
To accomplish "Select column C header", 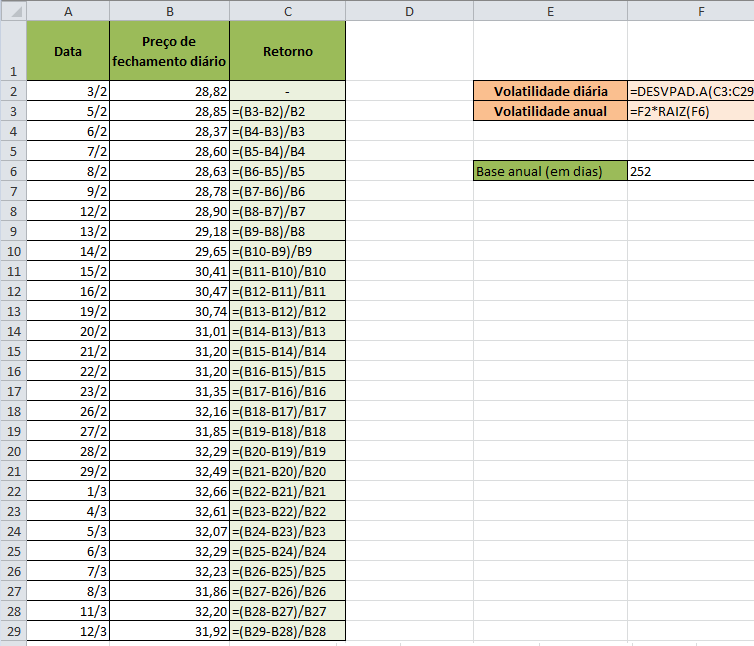I will [288, 11].
